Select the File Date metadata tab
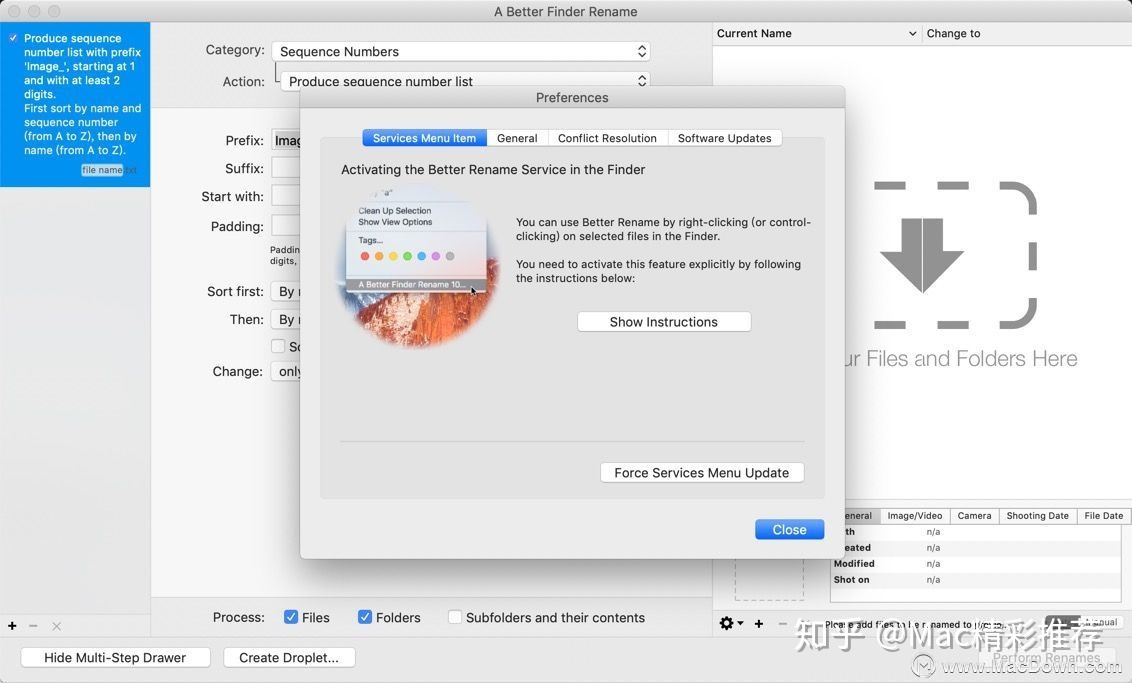 click(1103, 515)
